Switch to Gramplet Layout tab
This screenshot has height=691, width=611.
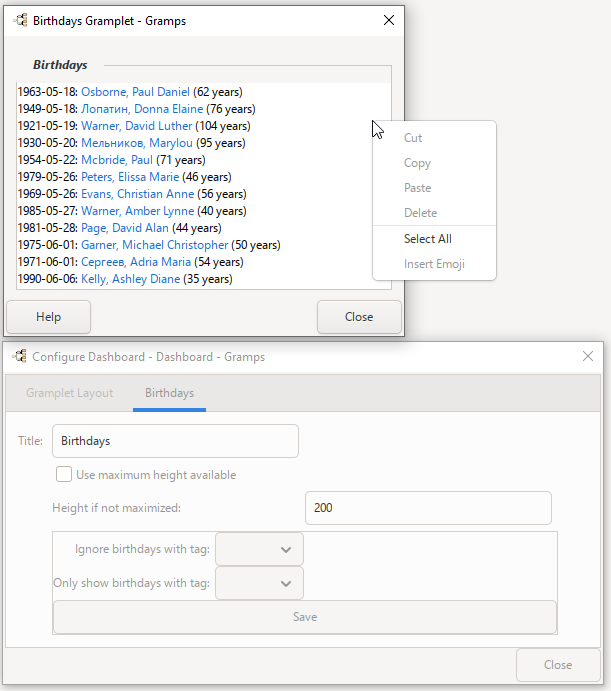point(70,393)
